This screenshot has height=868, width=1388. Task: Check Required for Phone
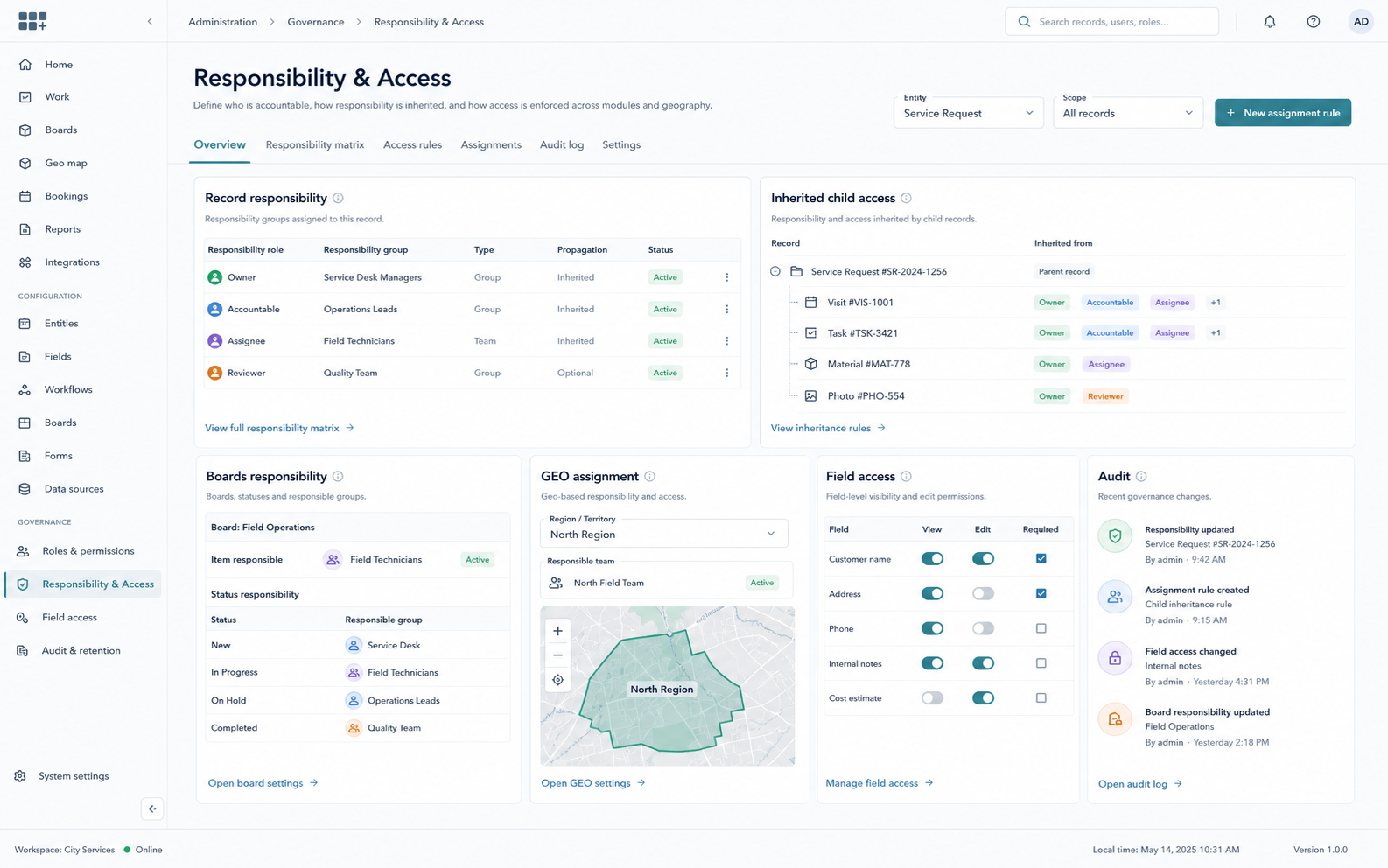[x=1041, y=628]
